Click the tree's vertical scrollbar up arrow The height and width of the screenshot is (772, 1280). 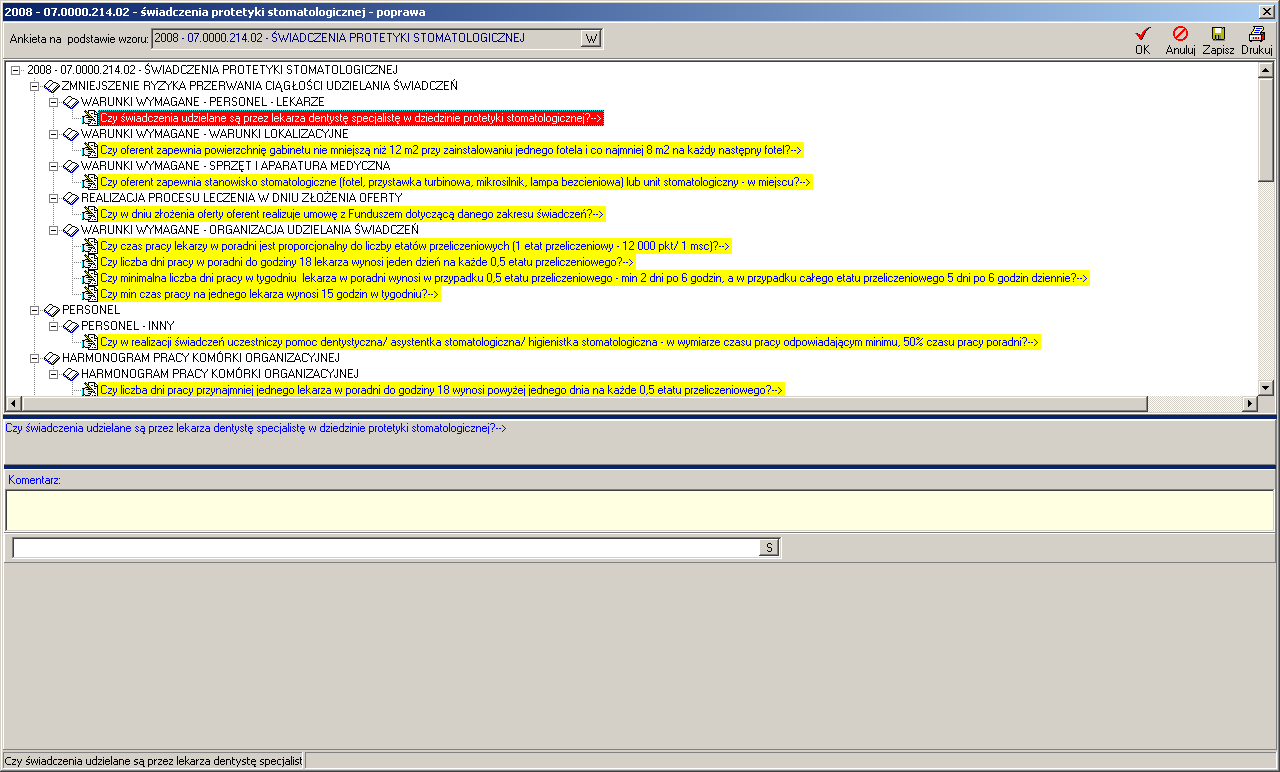(x=1266, y=70)
